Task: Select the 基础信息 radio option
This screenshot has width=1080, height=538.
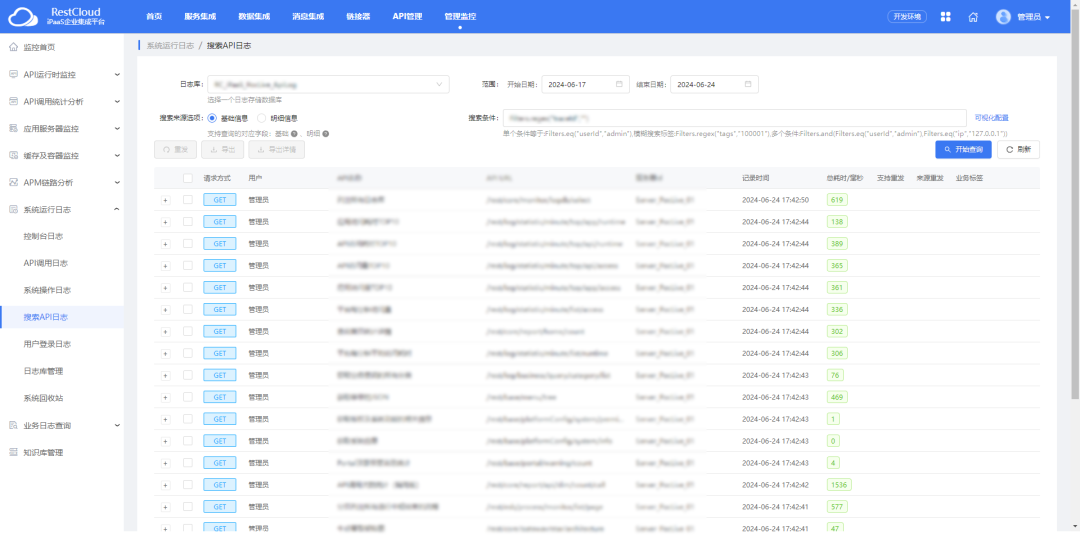Action: tap(212, 118)
